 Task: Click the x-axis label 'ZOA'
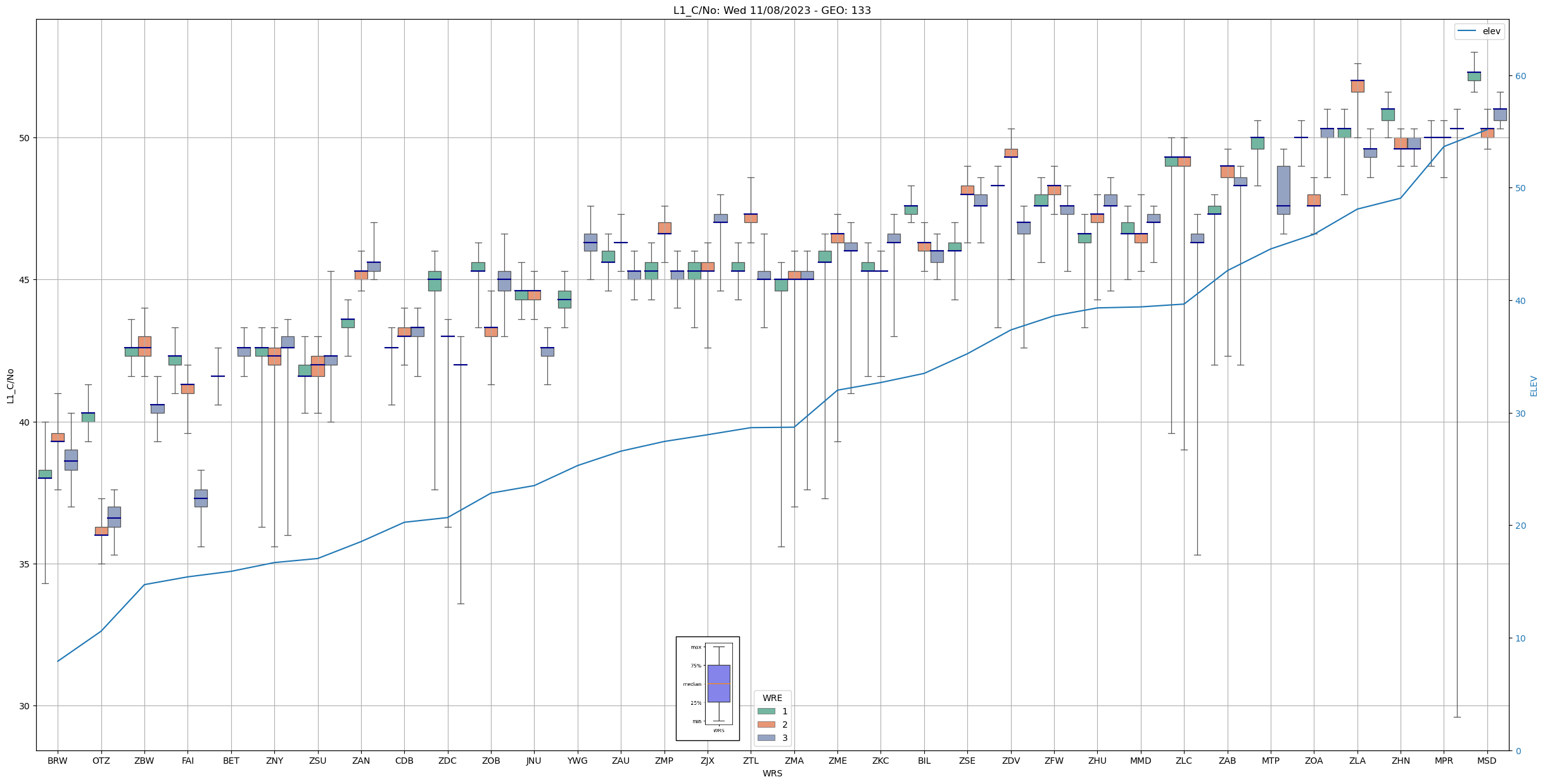(x=1314, y=761)
